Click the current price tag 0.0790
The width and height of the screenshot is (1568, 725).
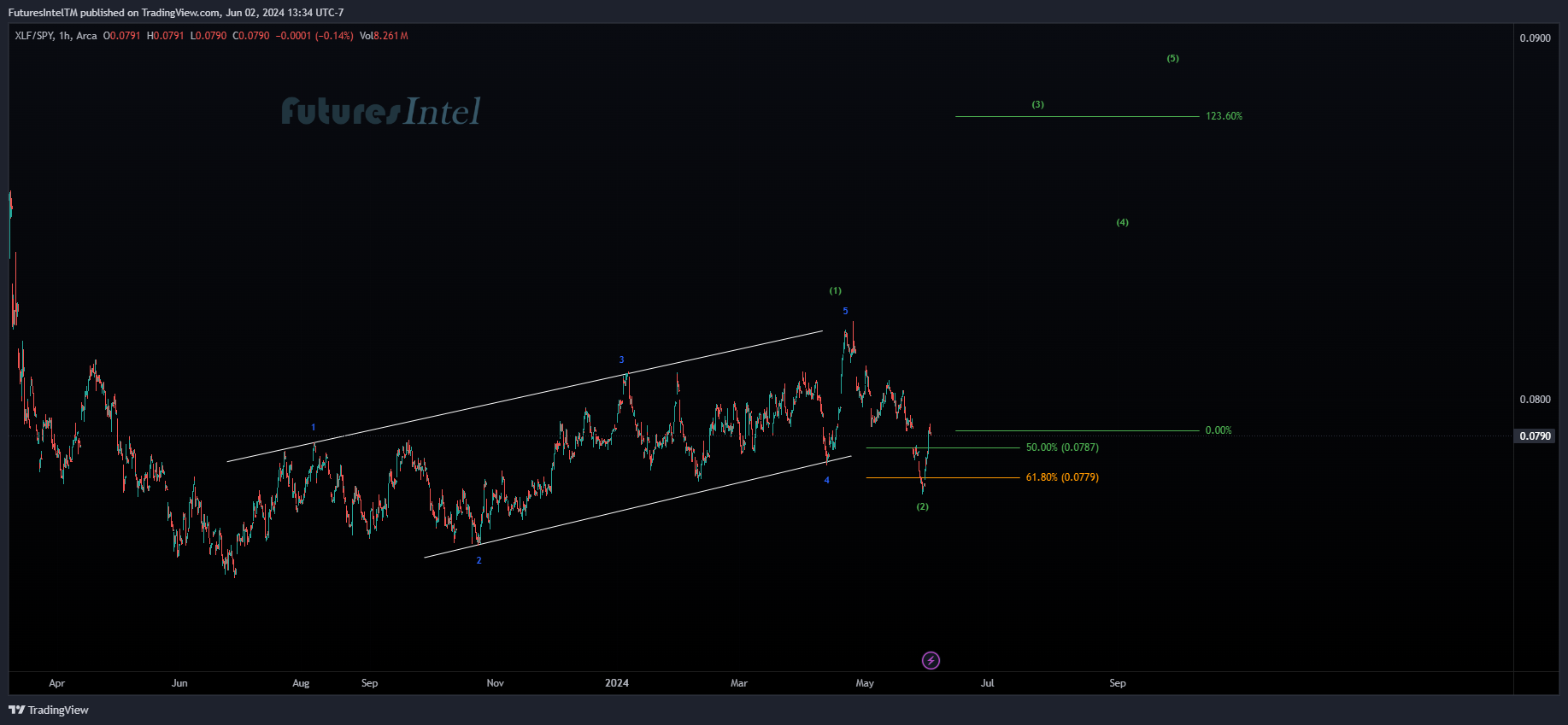click(x=1536, y=436)
